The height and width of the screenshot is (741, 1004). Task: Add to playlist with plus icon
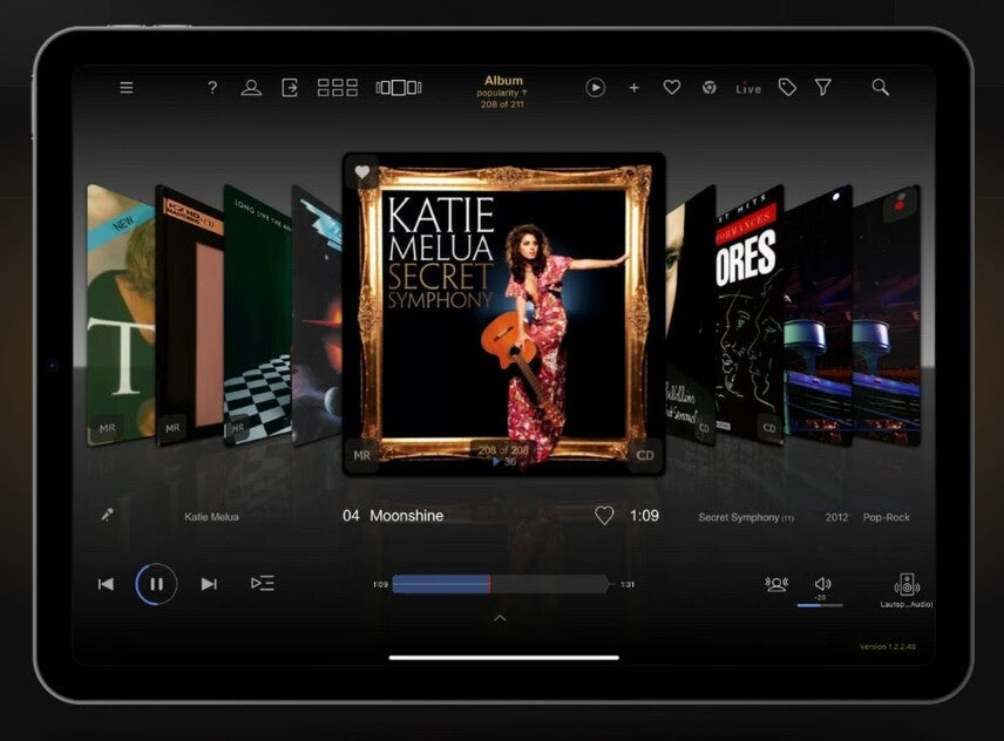pyautogui.click(x=634, y=88)
